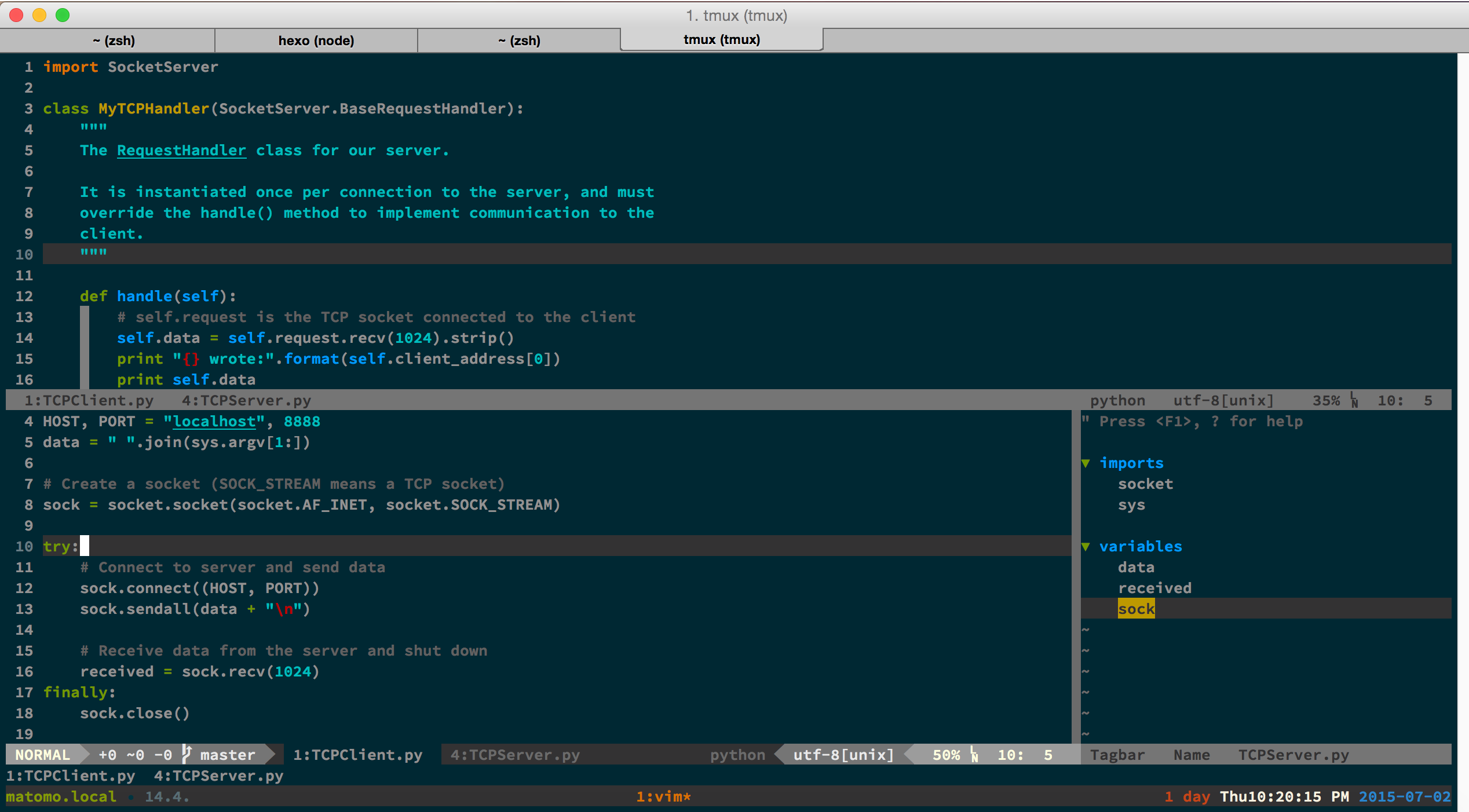Viewport: 1469px width, 812px height.
Task: Click the NORMAL mode indicator
Action: (x=42, y=755)
